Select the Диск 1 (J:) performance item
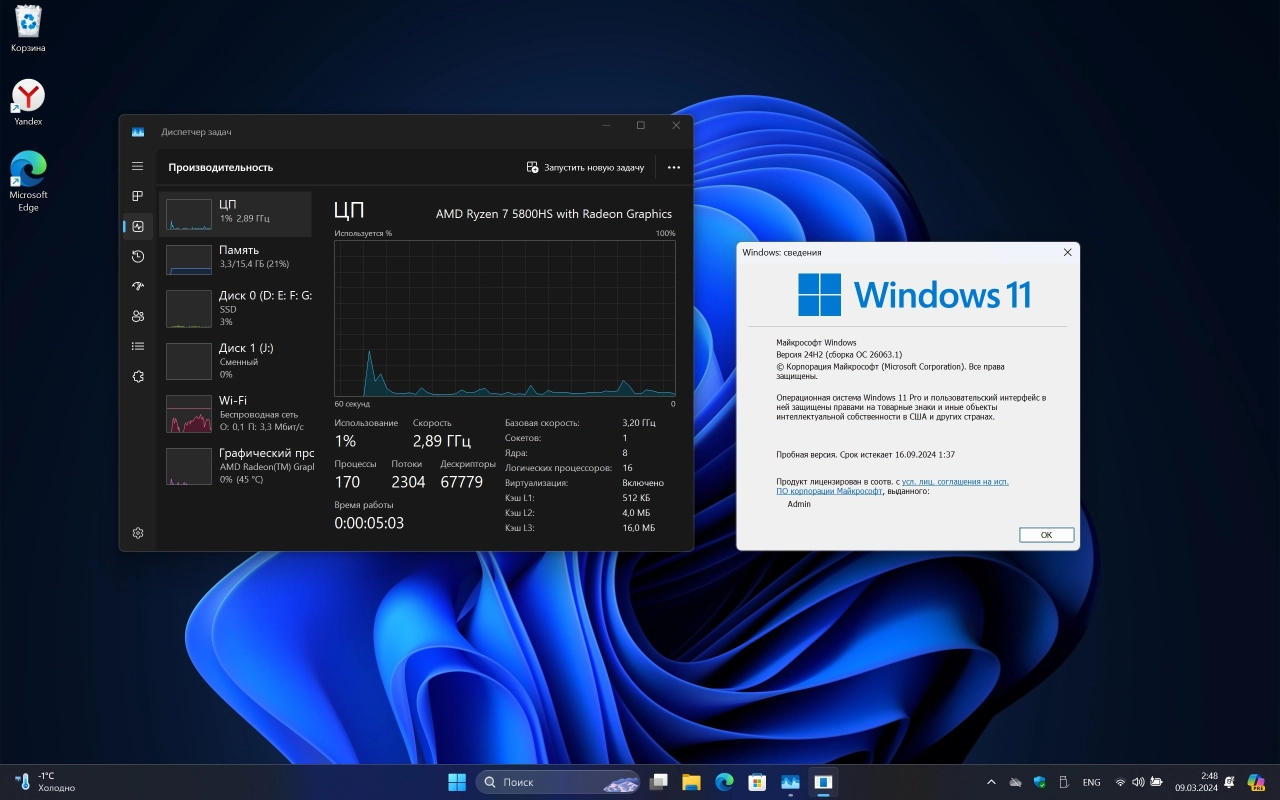Viewport: 1280px width, 800px height. [236, 360]
